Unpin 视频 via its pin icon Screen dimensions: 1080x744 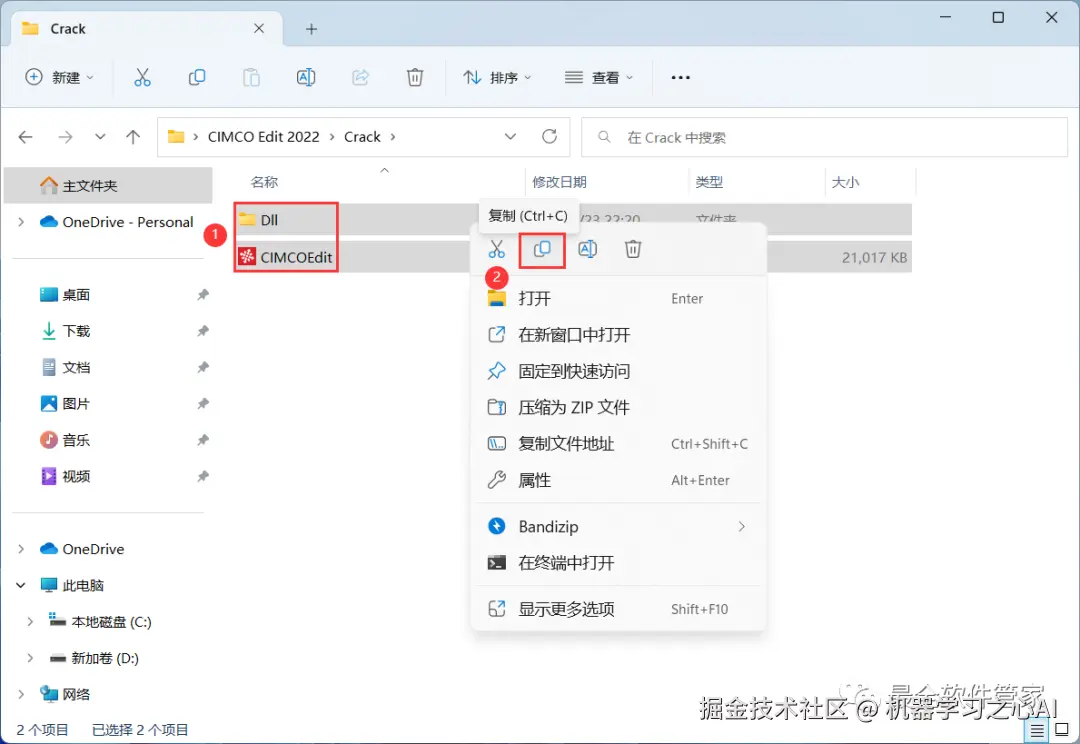(x=202, y=476)
